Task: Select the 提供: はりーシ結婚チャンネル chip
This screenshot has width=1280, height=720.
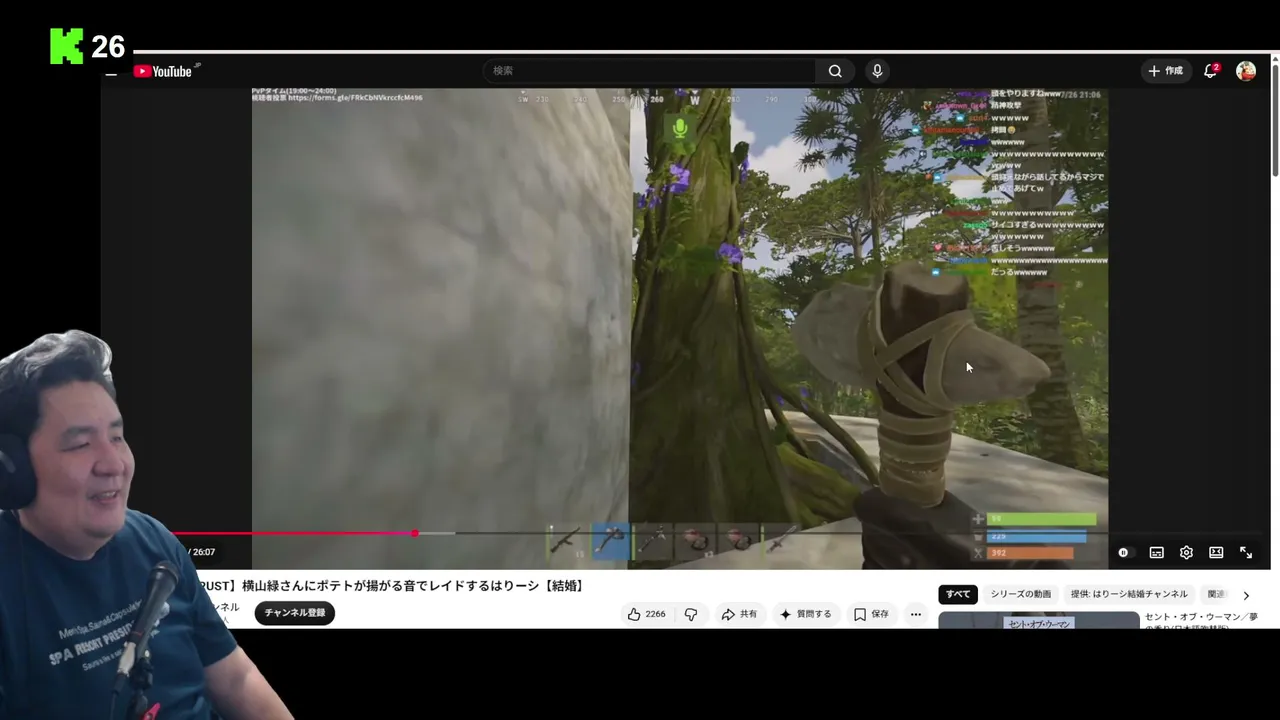Action: point(1129,594)
